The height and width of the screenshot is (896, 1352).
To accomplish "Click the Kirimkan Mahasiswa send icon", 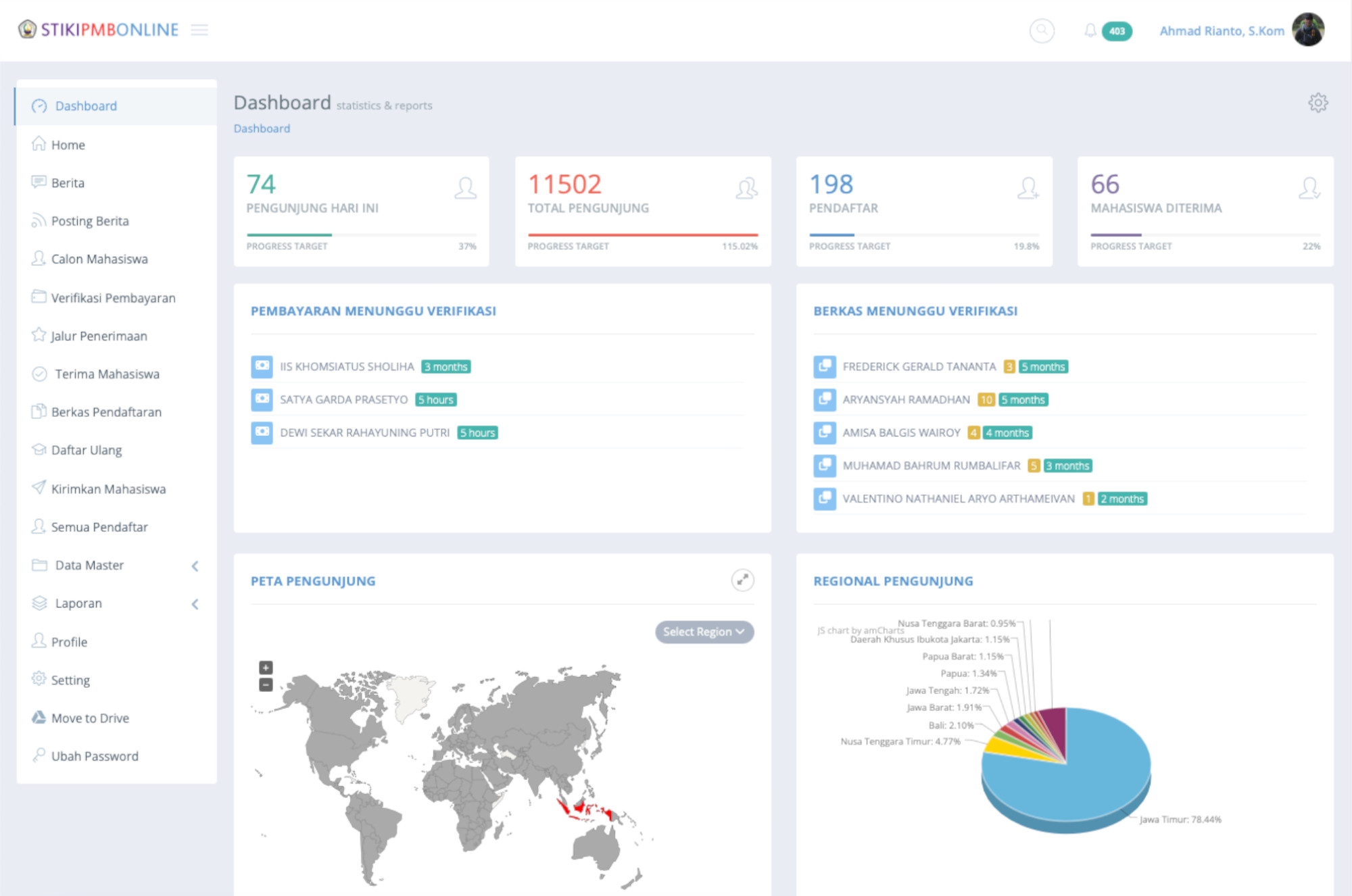I will pyautogui.click(x=39, y=488).
